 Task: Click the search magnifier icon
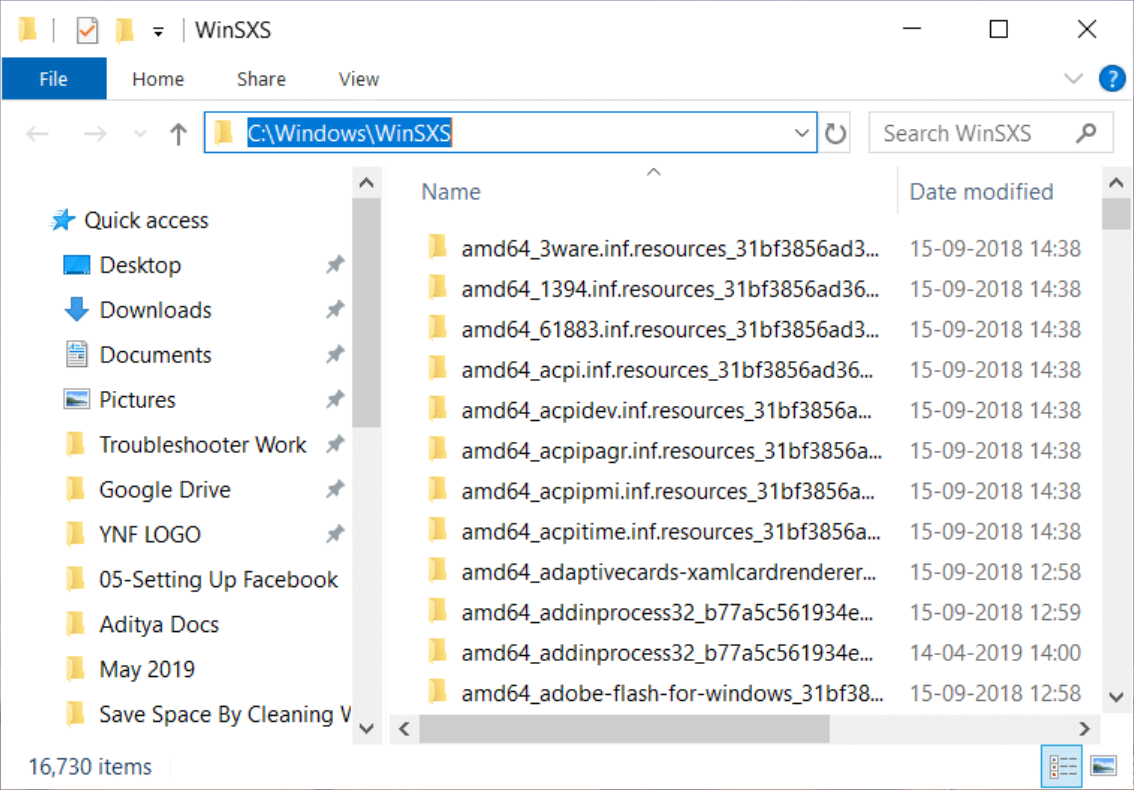click(1086, 133)
